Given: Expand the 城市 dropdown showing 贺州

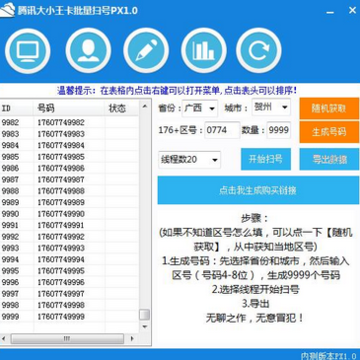Looking at the screenshot, I should [x=271, y=107].
